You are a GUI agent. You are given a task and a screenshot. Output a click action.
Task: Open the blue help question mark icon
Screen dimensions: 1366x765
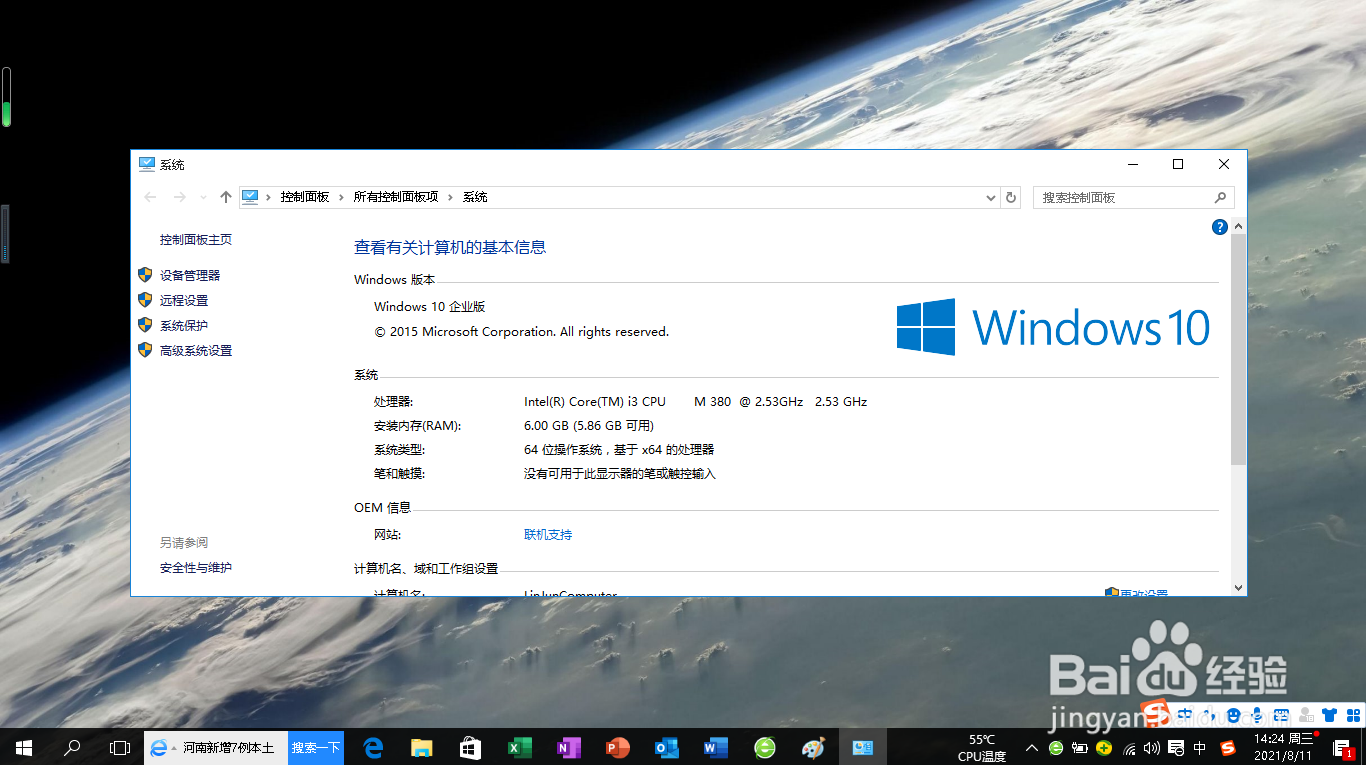(1219, 227)
